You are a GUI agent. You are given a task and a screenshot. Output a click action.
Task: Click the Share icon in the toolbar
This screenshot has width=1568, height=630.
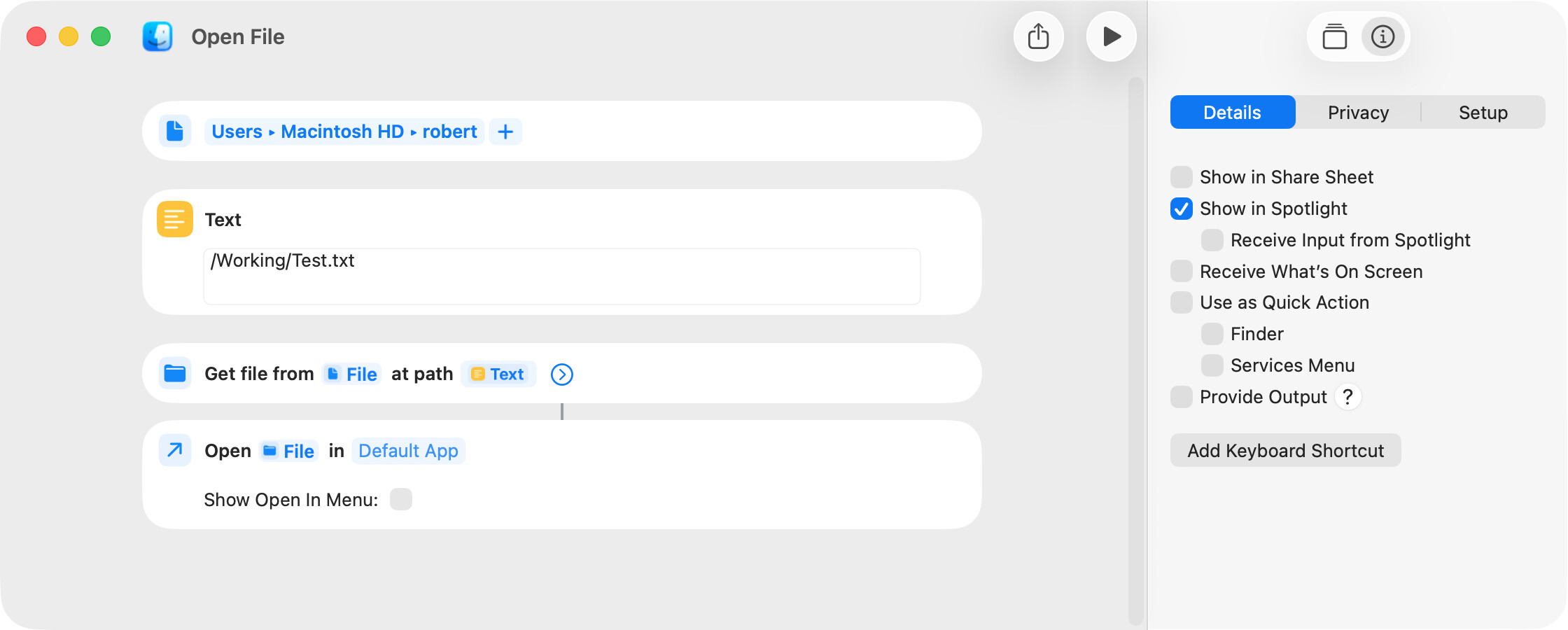(x=1038, y=36)
